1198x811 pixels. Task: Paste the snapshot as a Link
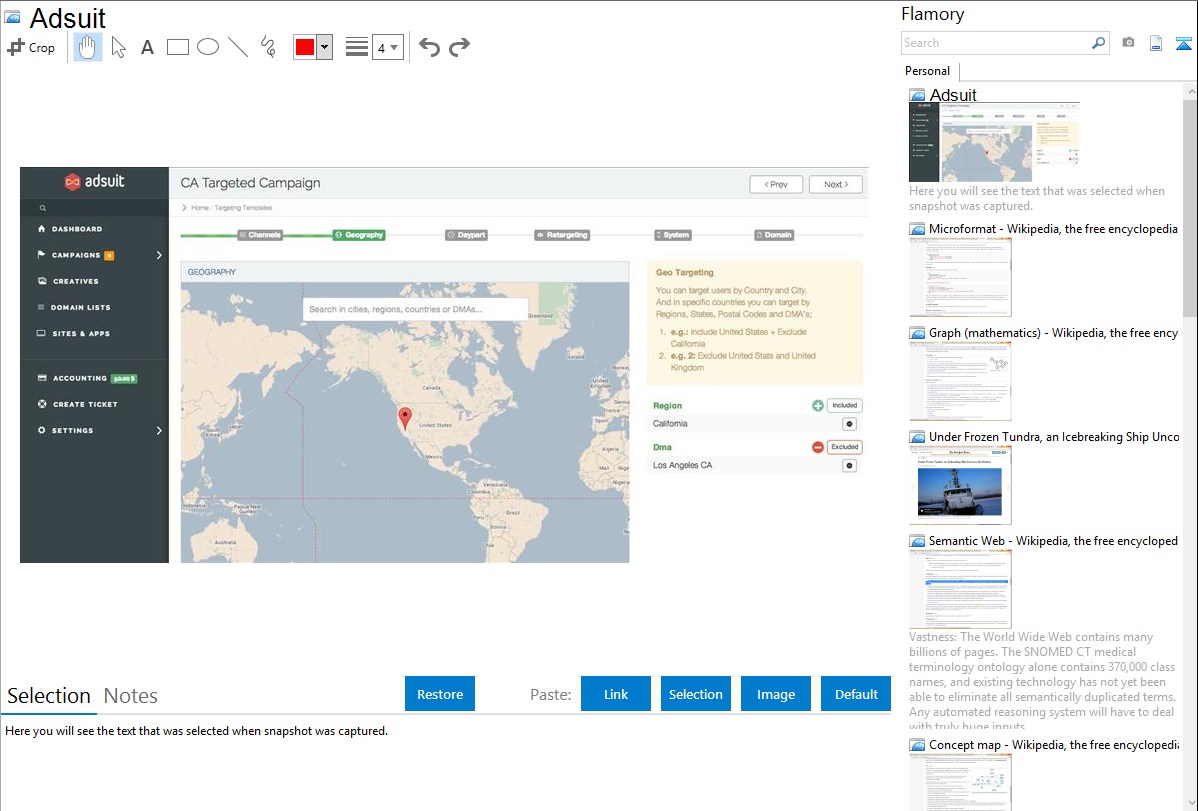click(616, 694)
